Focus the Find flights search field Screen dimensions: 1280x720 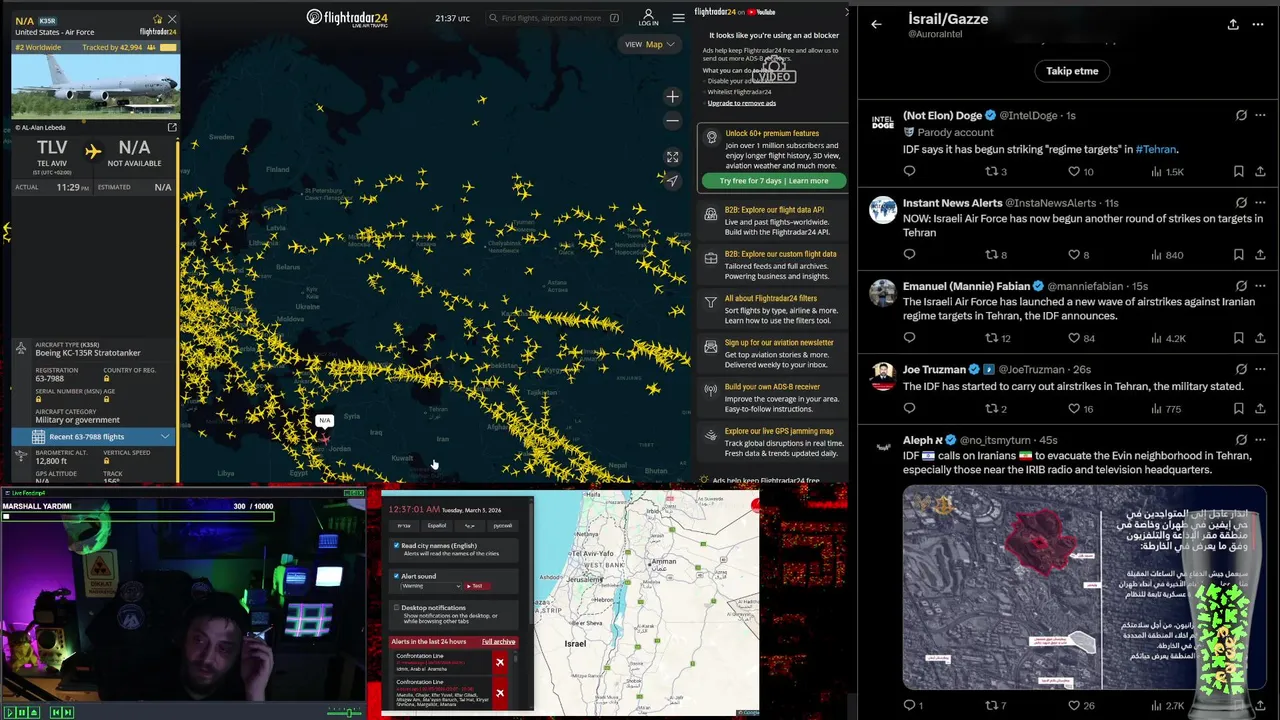553,18
